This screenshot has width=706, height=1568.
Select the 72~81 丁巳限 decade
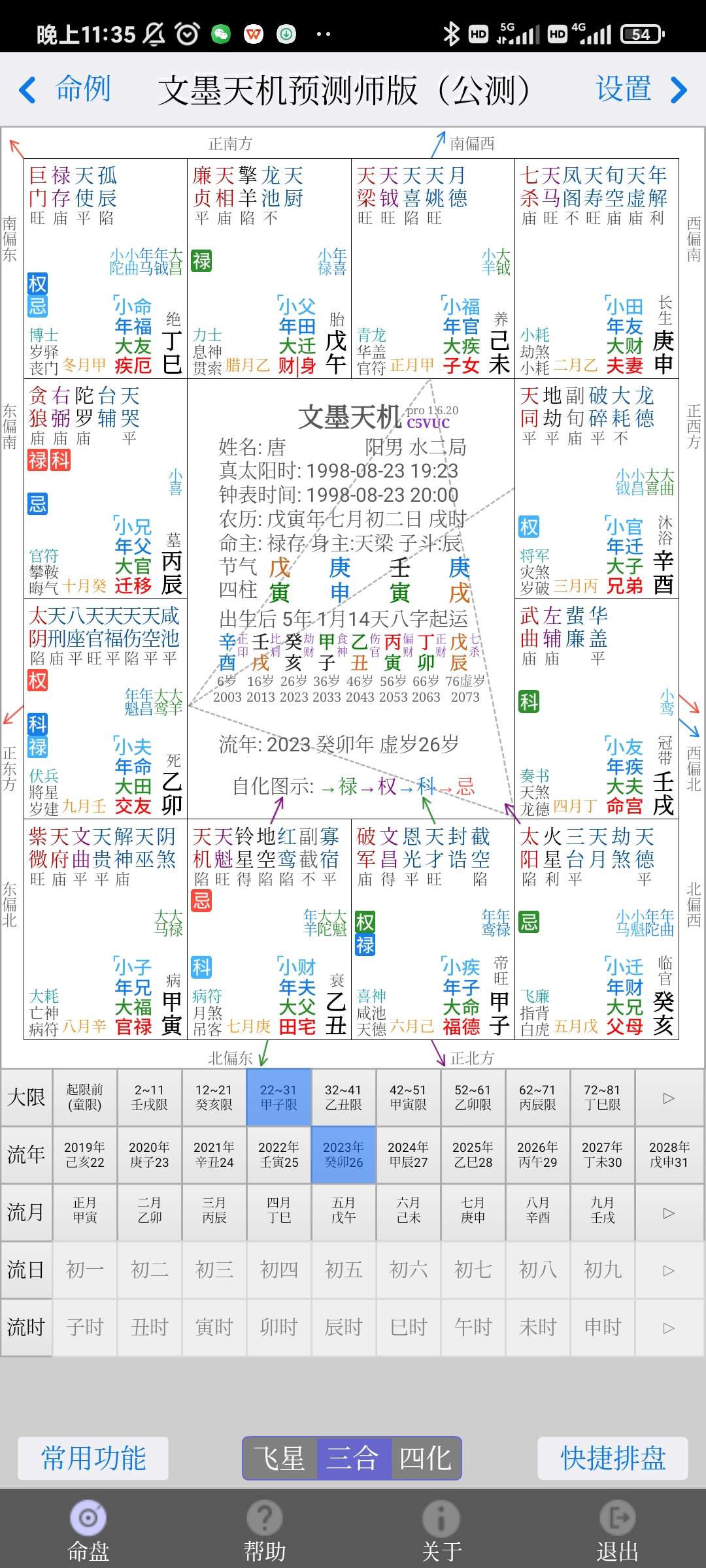point(602,1098)
